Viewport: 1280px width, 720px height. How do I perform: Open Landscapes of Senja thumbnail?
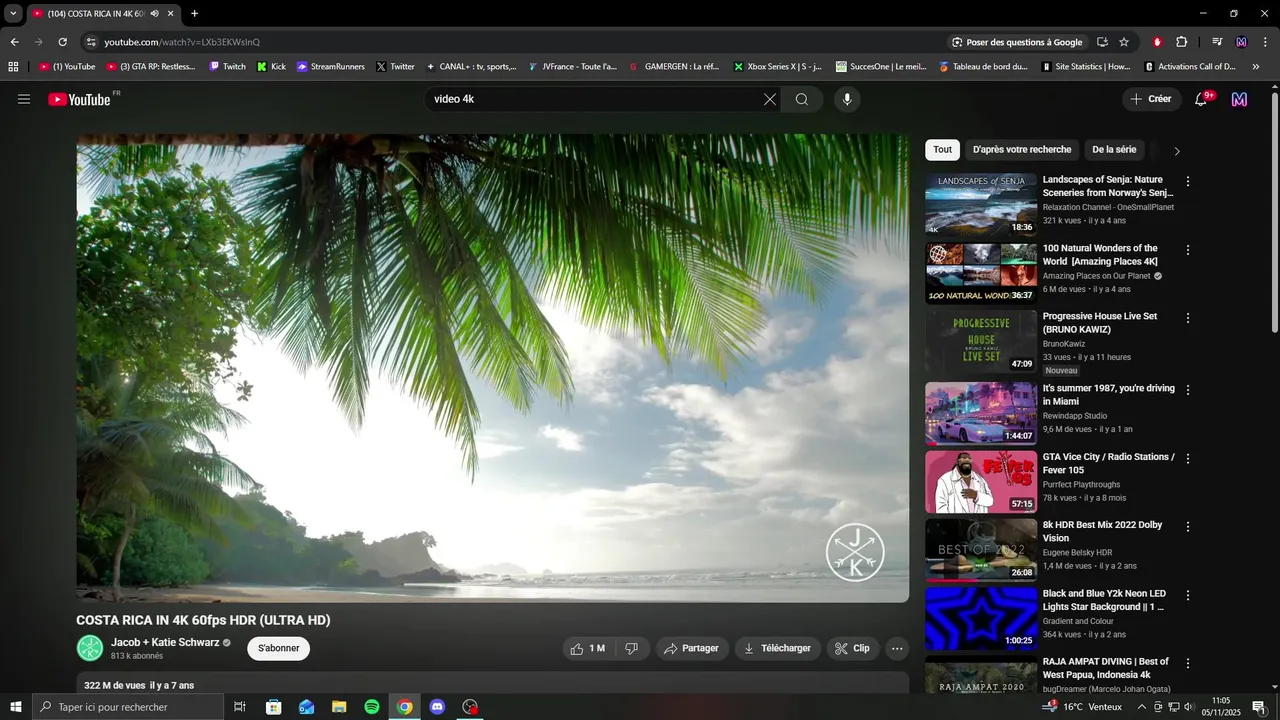[x=981, y=205]
